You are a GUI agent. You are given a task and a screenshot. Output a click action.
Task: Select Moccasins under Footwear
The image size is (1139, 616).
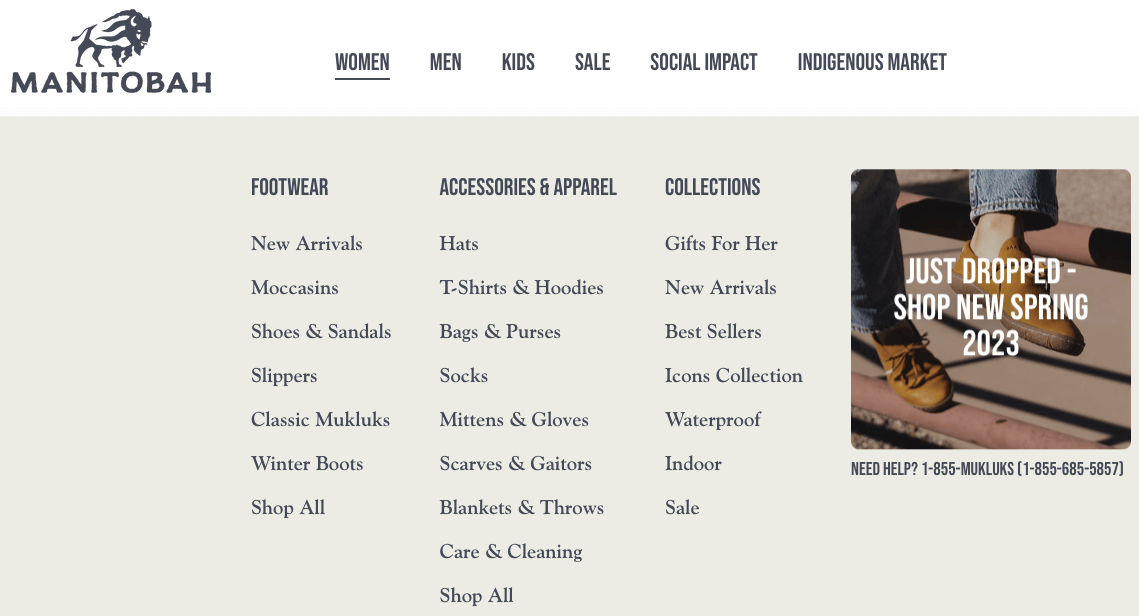(294, 288)
